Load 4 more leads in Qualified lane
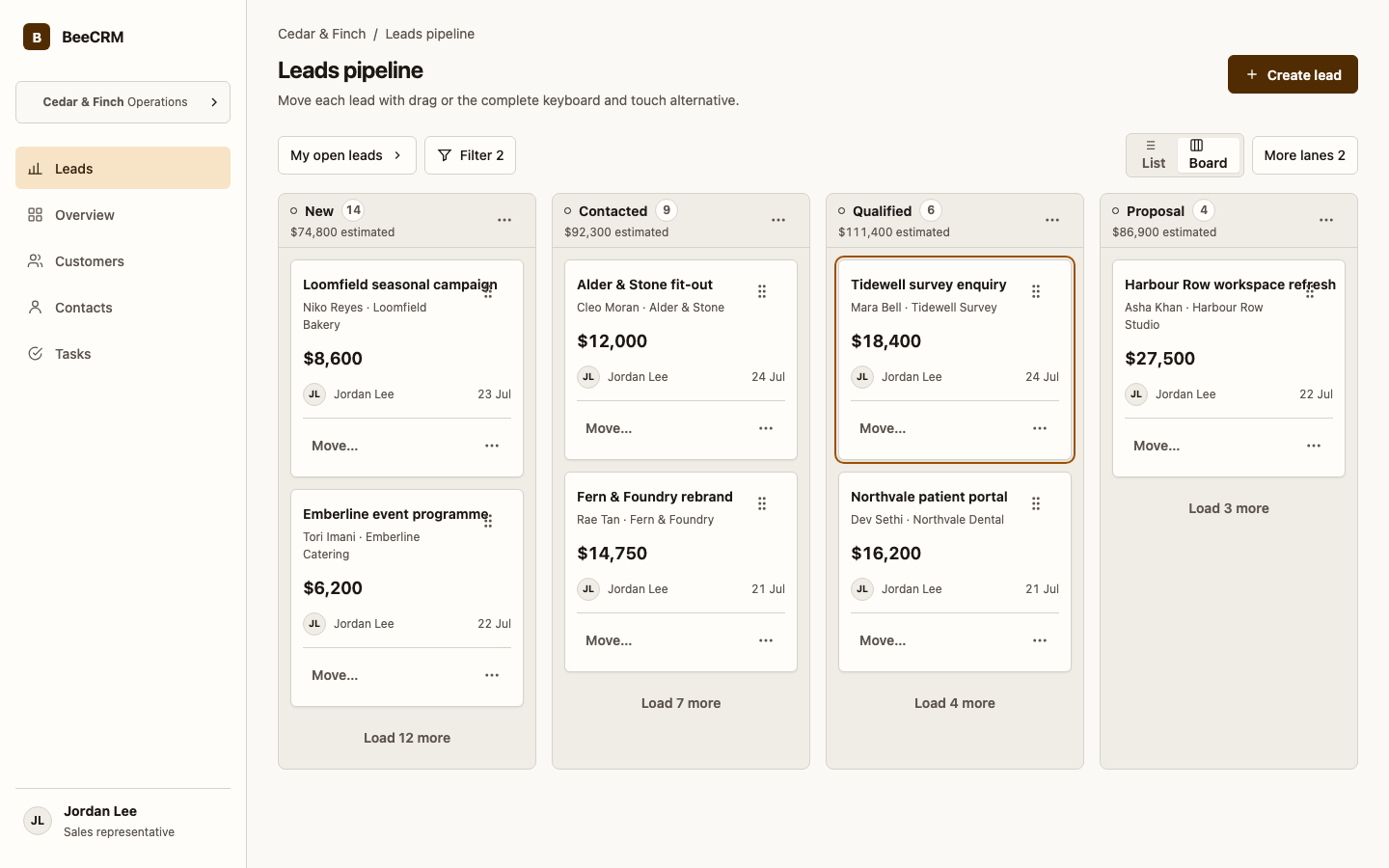The width and height of the screenshot is (1389, 868). coord(955,703)
